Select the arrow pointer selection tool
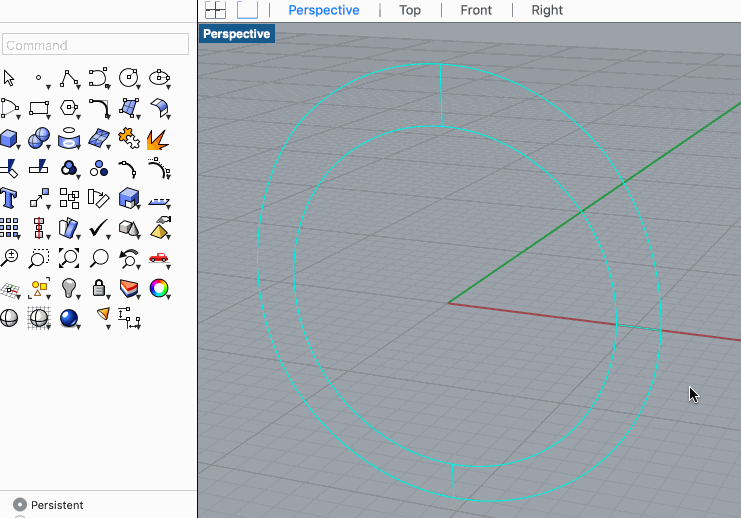This screenshot has width=741, height=518. (9, 78)
